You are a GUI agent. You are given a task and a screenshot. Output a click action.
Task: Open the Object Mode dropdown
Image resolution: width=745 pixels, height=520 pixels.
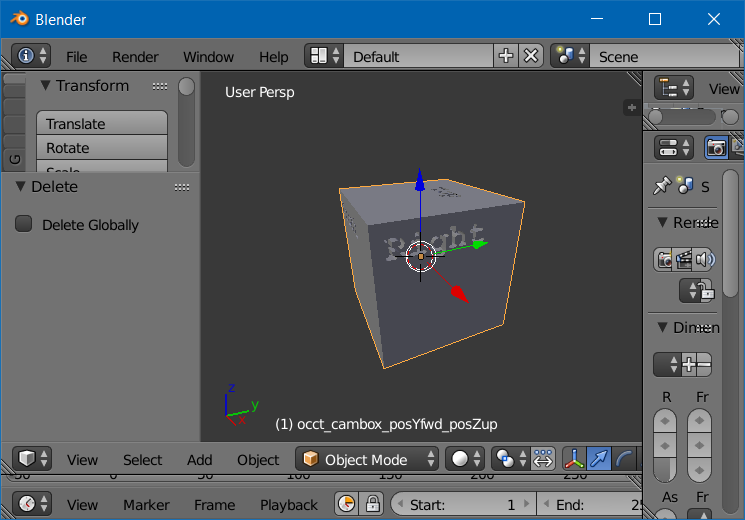click(369, 459)
